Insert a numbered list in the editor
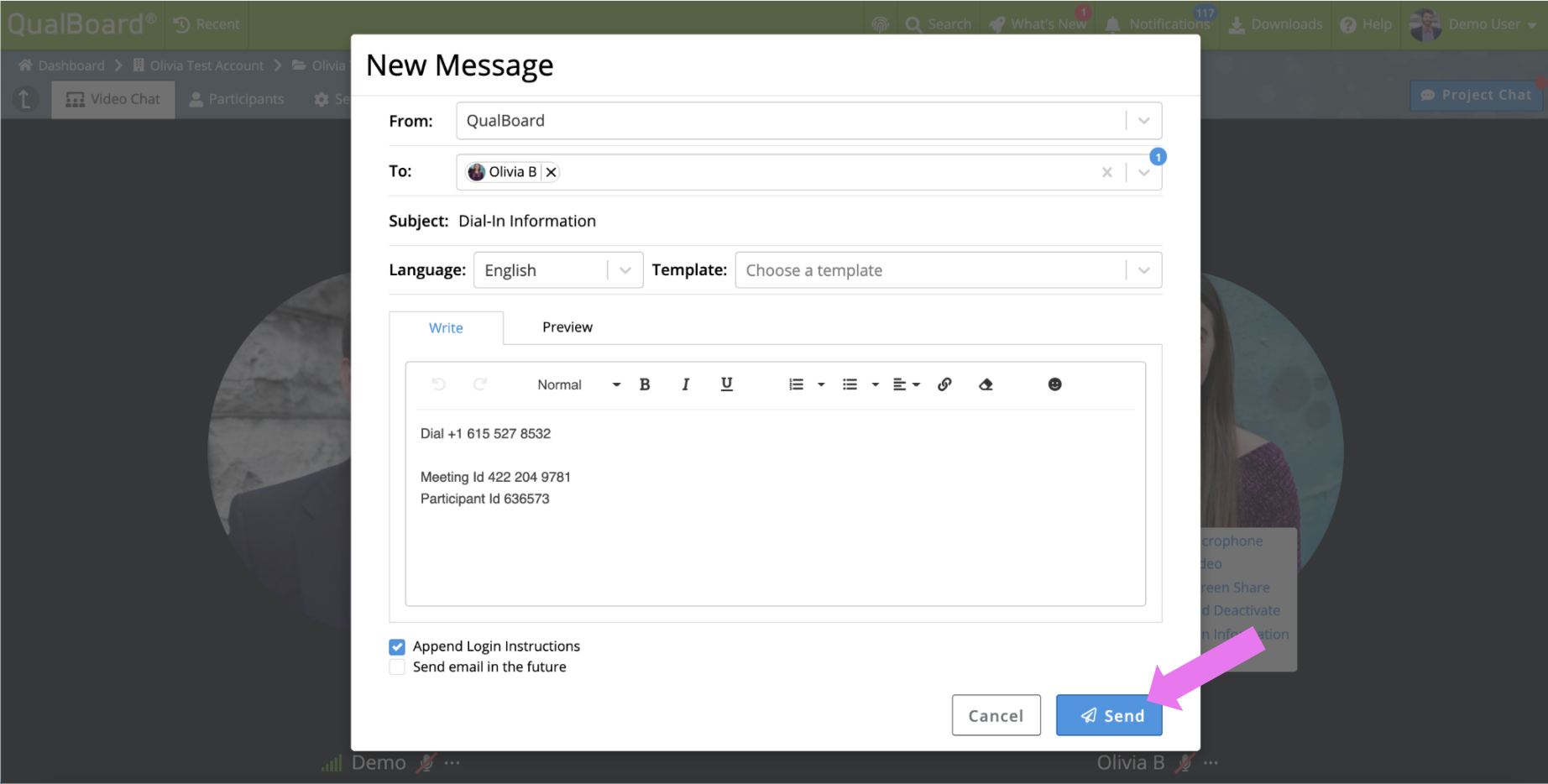Viewport: 1548px width, 784px height. 796,384
